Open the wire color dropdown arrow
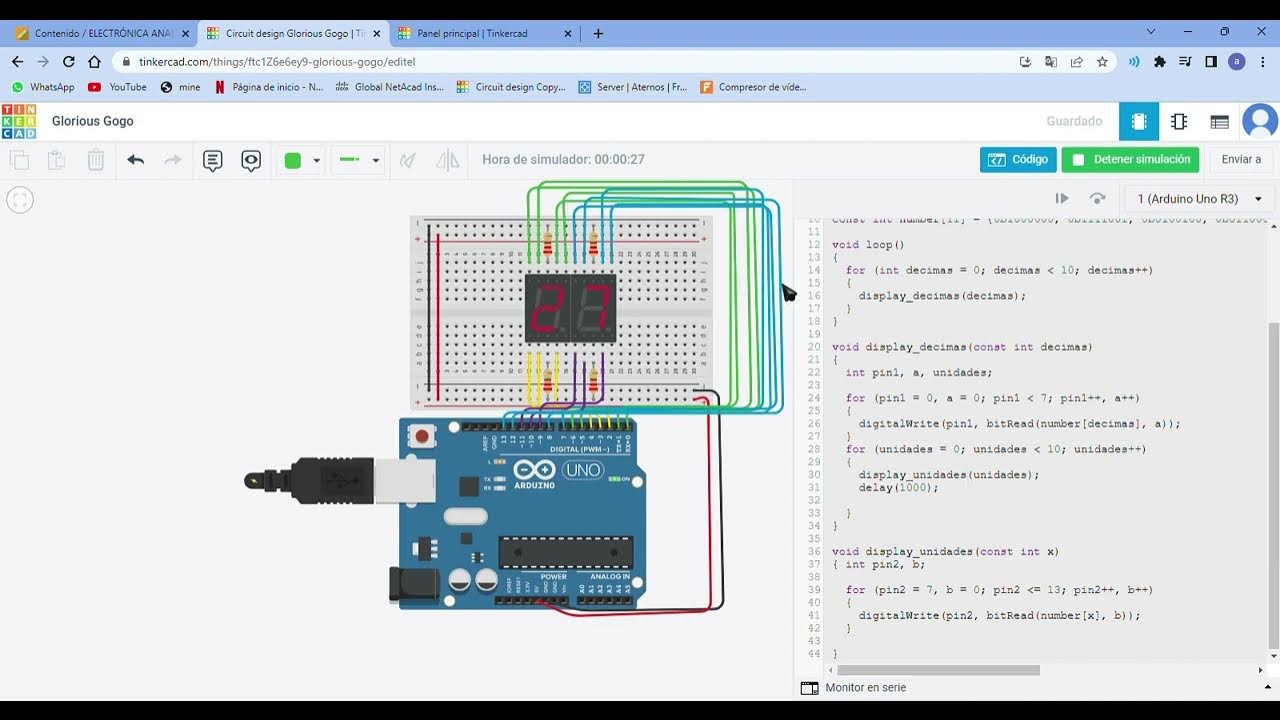Viewport: 1280px width, 720px height. (317, 161)
